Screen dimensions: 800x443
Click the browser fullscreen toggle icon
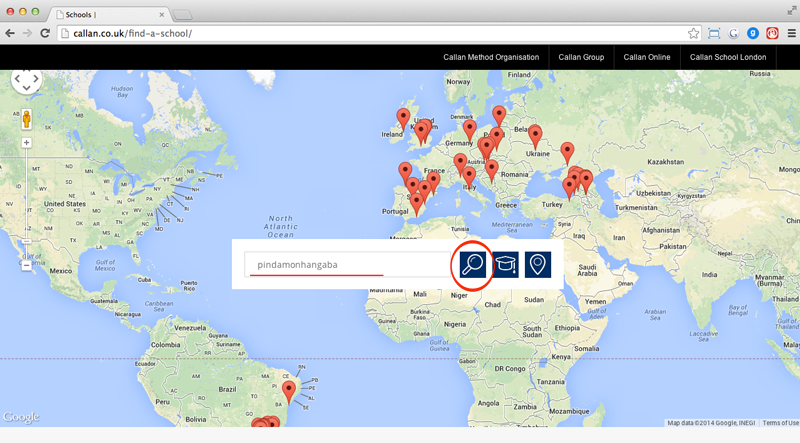(791, 10)
